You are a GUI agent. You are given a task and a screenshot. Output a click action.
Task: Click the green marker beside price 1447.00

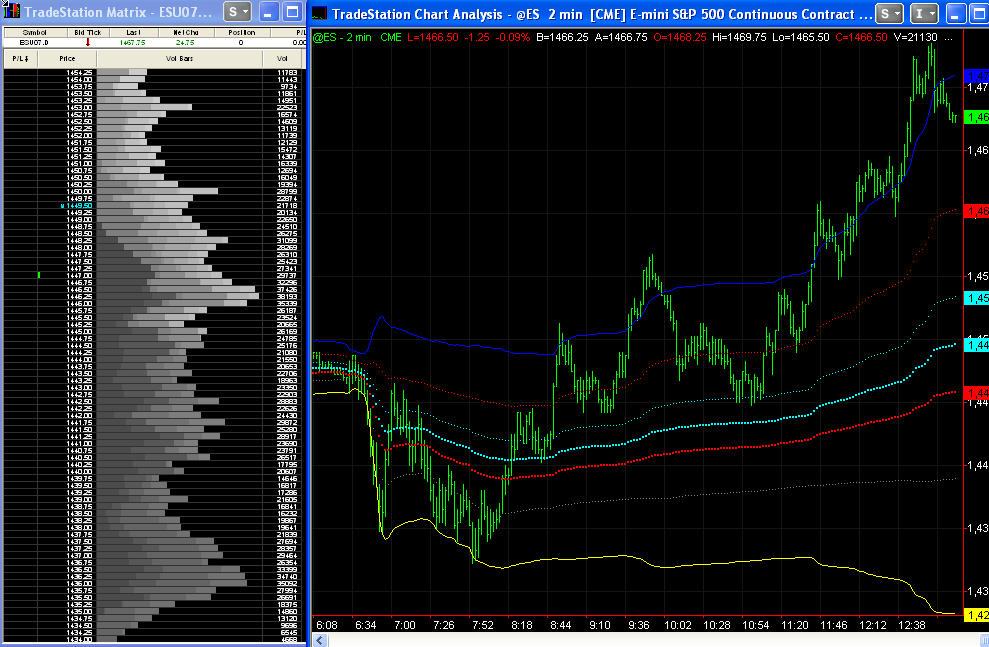tap(39, 276)
